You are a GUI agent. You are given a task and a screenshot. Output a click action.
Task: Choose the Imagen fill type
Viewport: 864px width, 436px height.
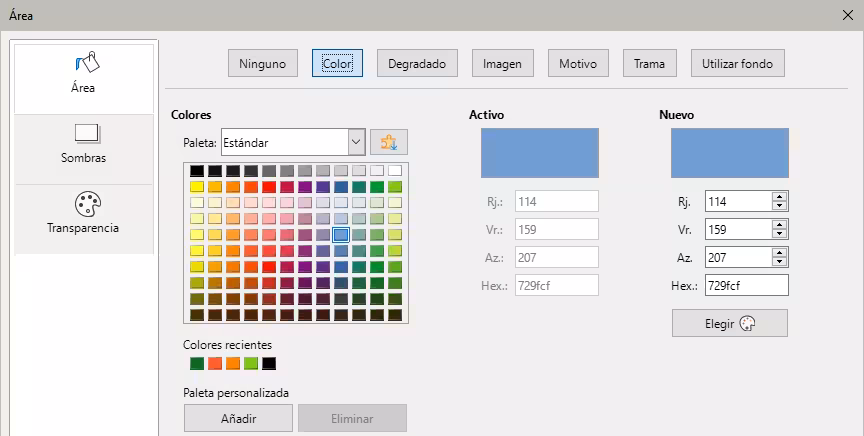(503, 63)
